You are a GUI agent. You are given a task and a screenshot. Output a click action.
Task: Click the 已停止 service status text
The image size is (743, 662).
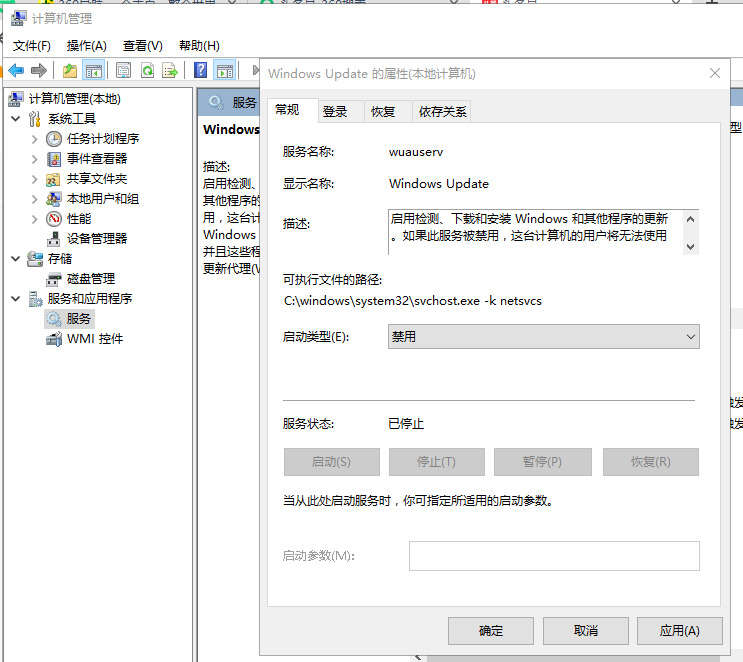point(406,423)
